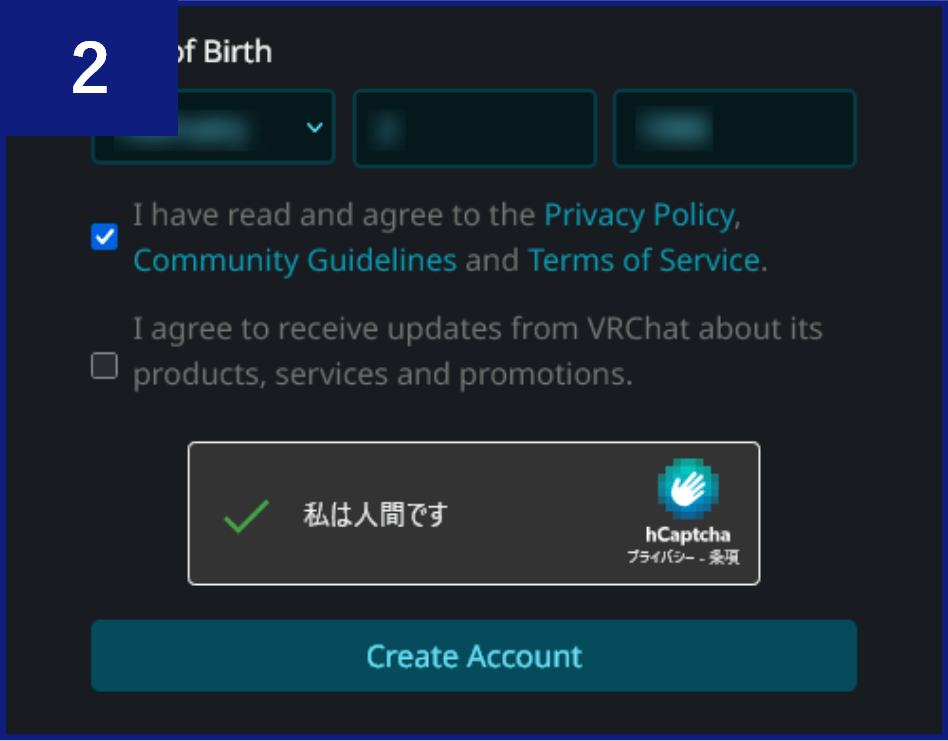
Task: Click the number 2 step badge
Action: coord(90,69)
